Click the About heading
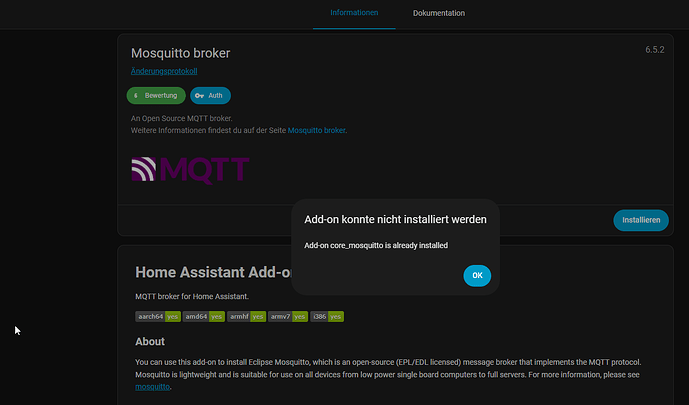 coord(150,341)
